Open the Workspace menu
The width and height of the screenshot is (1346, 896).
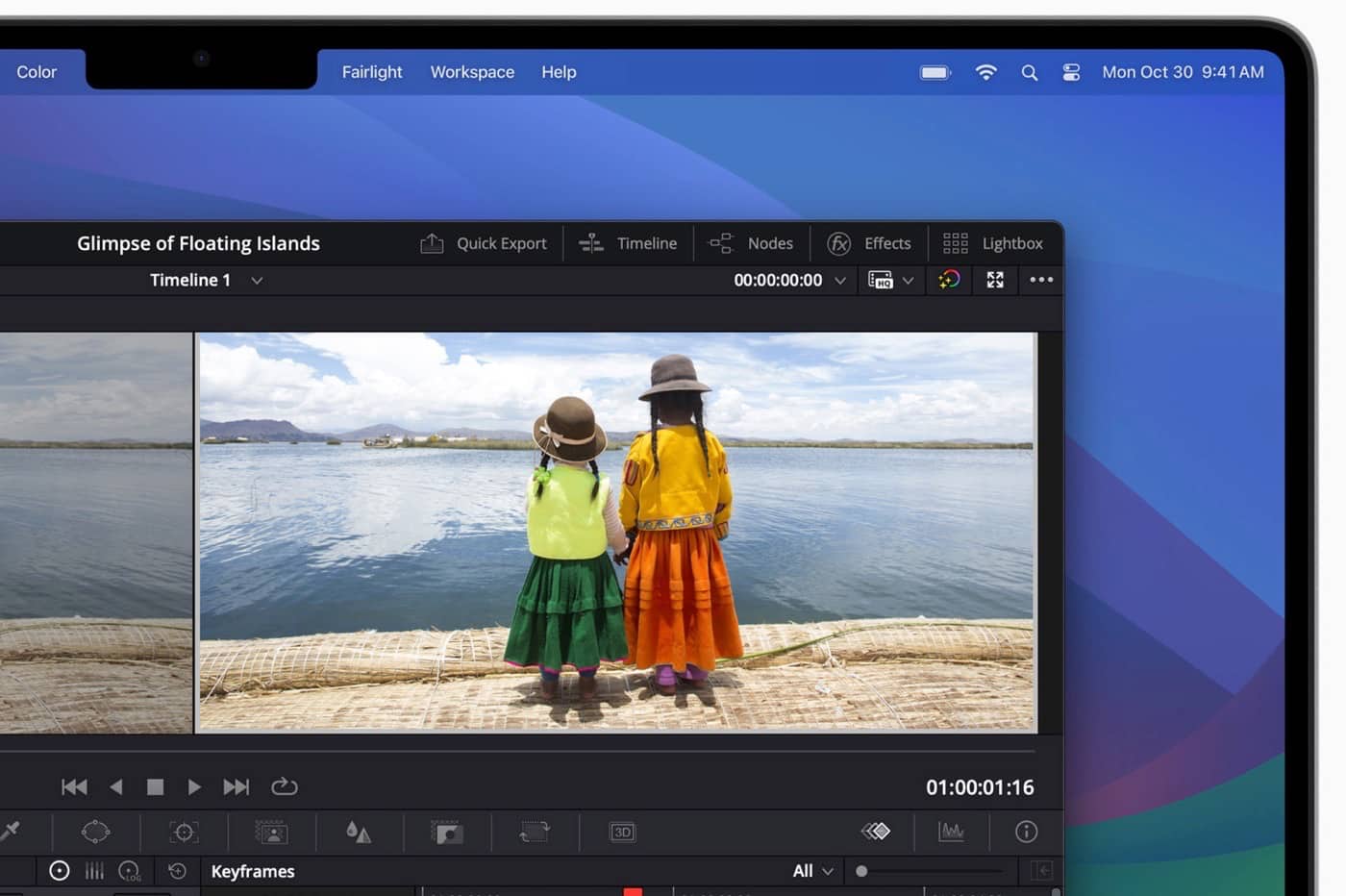click(472, 72)
